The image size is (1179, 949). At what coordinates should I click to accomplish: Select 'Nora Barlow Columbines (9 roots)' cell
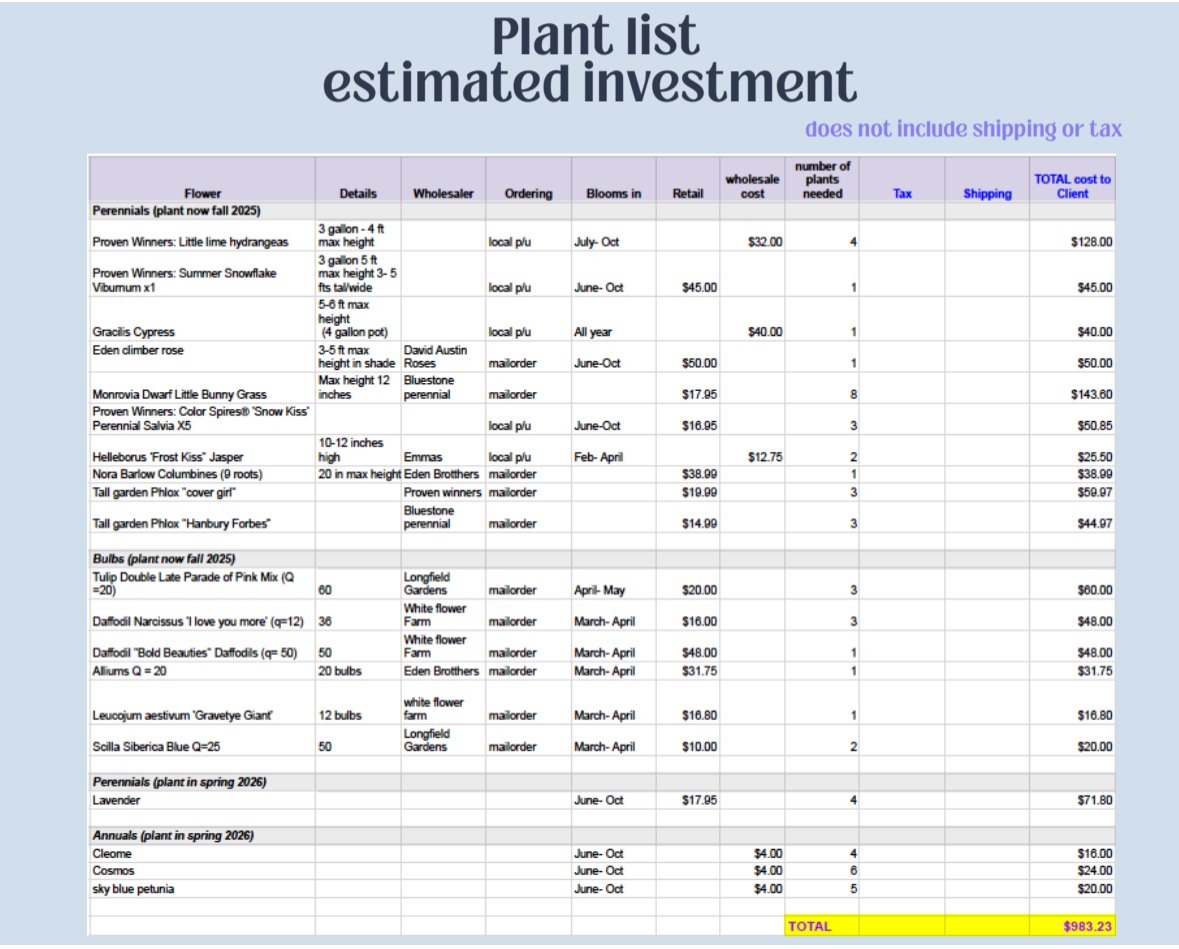pos(202,474)
